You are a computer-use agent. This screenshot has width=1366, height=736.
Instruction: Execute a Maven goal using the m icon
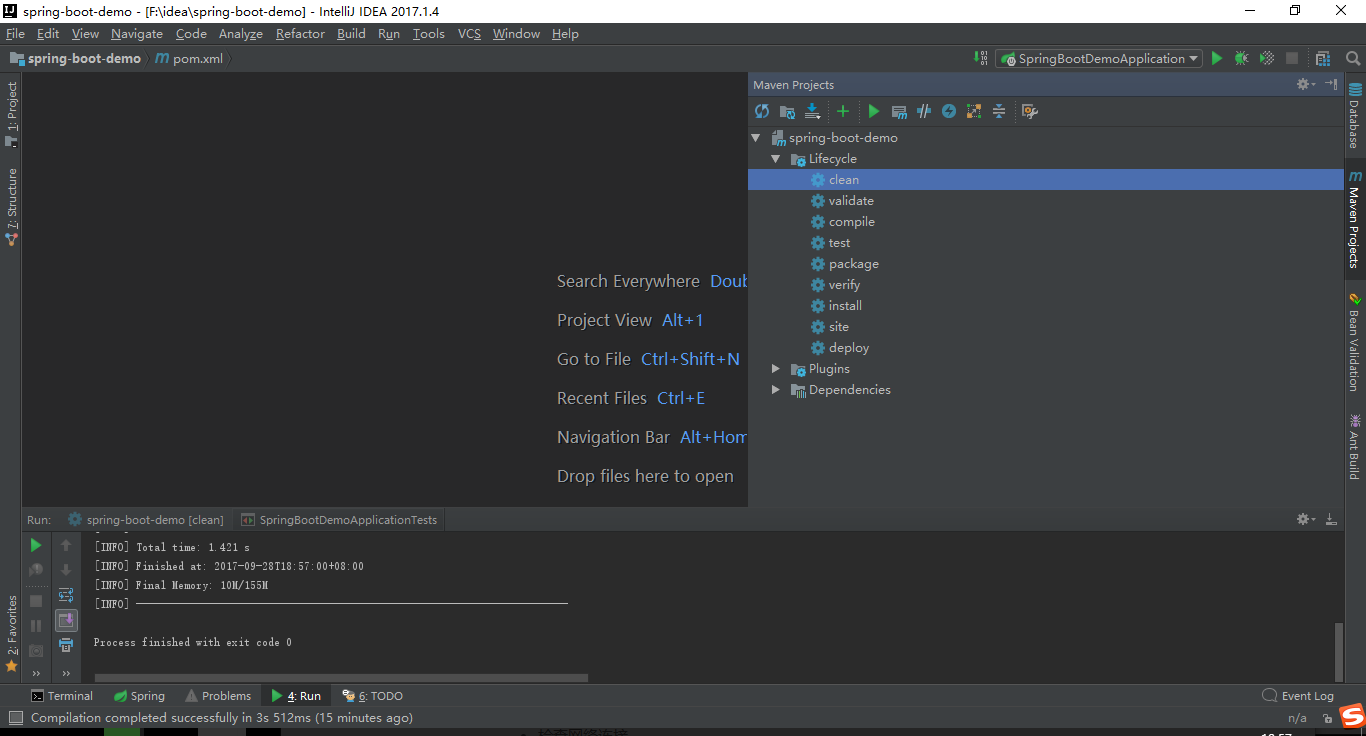click(898, 111)
